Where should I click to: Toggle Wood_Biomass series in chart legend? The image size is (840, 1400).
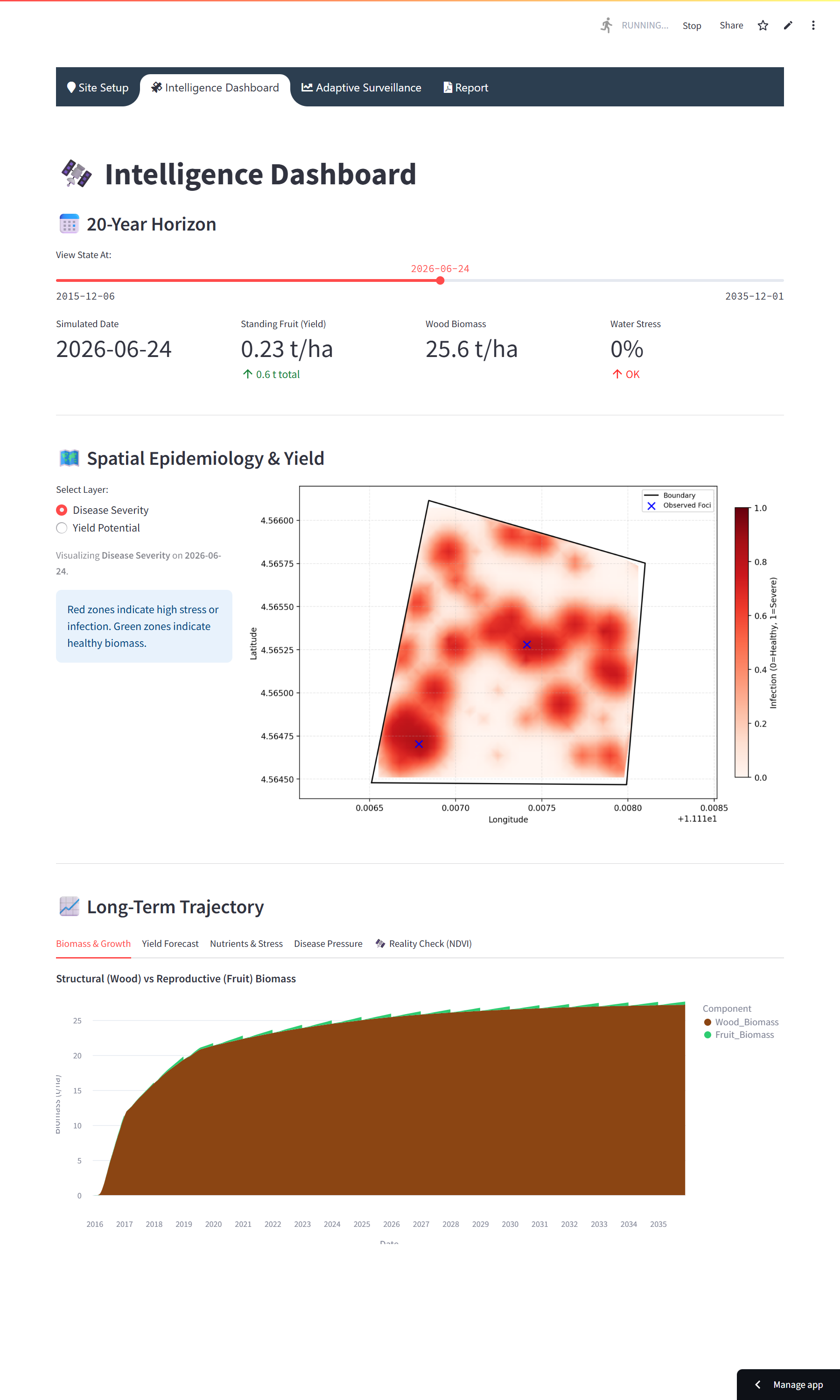741,1022
